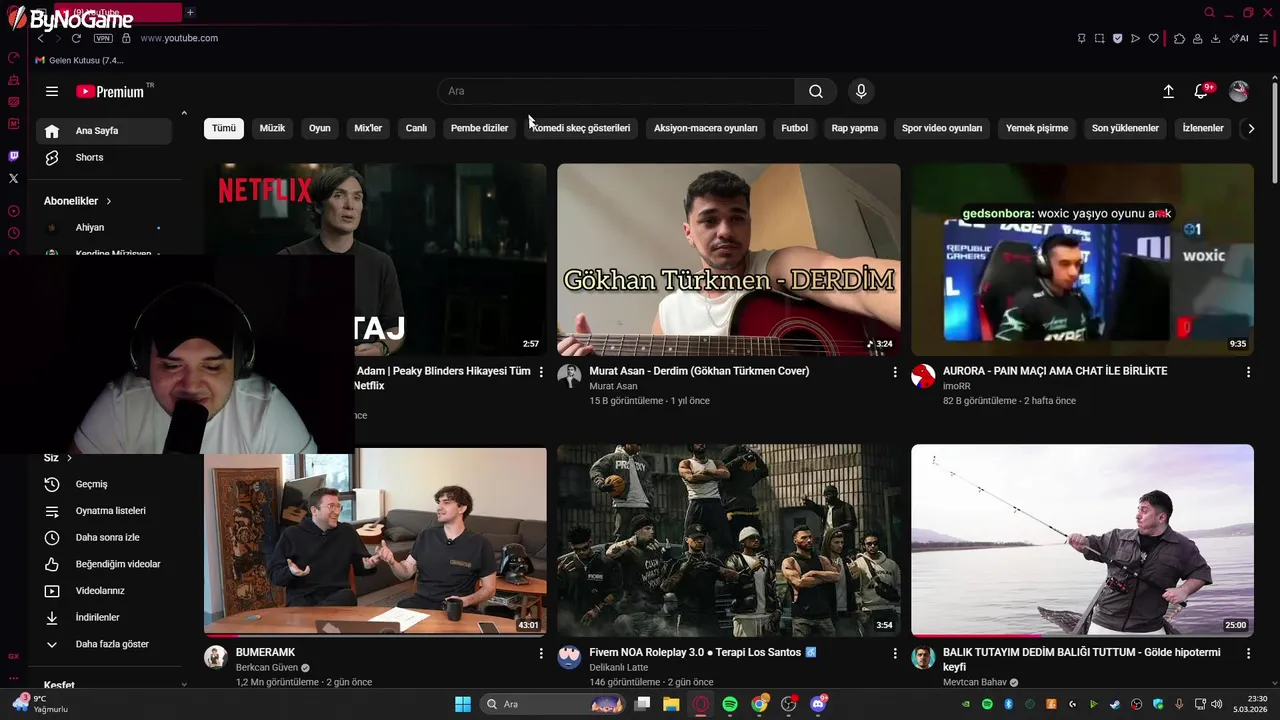Open Murat Asan channel name link
Image resolution: width=1280 pixels, height=720 pixels.
(x=613, y=386)
